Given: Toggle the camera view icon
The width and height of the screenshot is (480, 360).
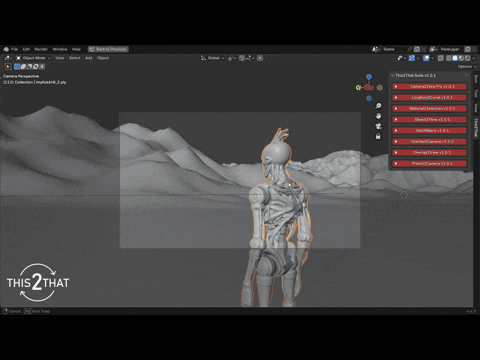Looking at the screenshot, I should (378, 126).
